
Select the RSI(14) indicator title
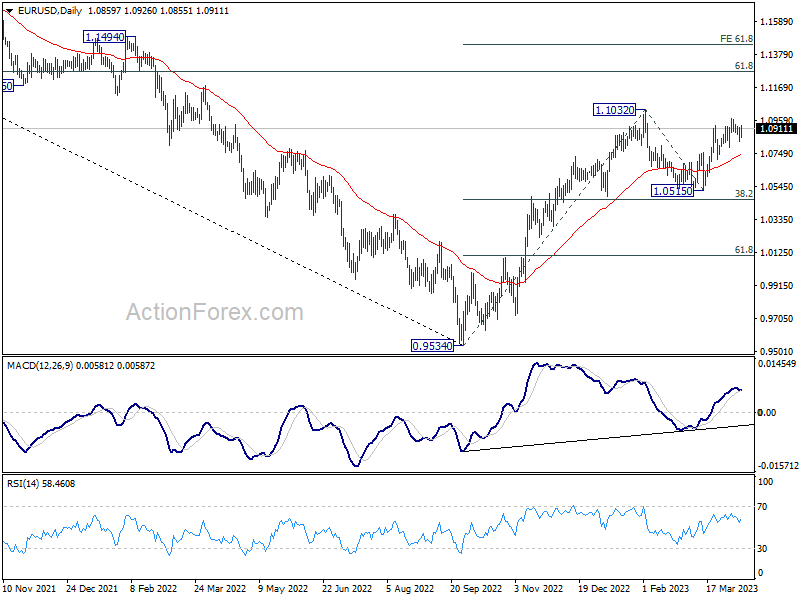(22, 483)
